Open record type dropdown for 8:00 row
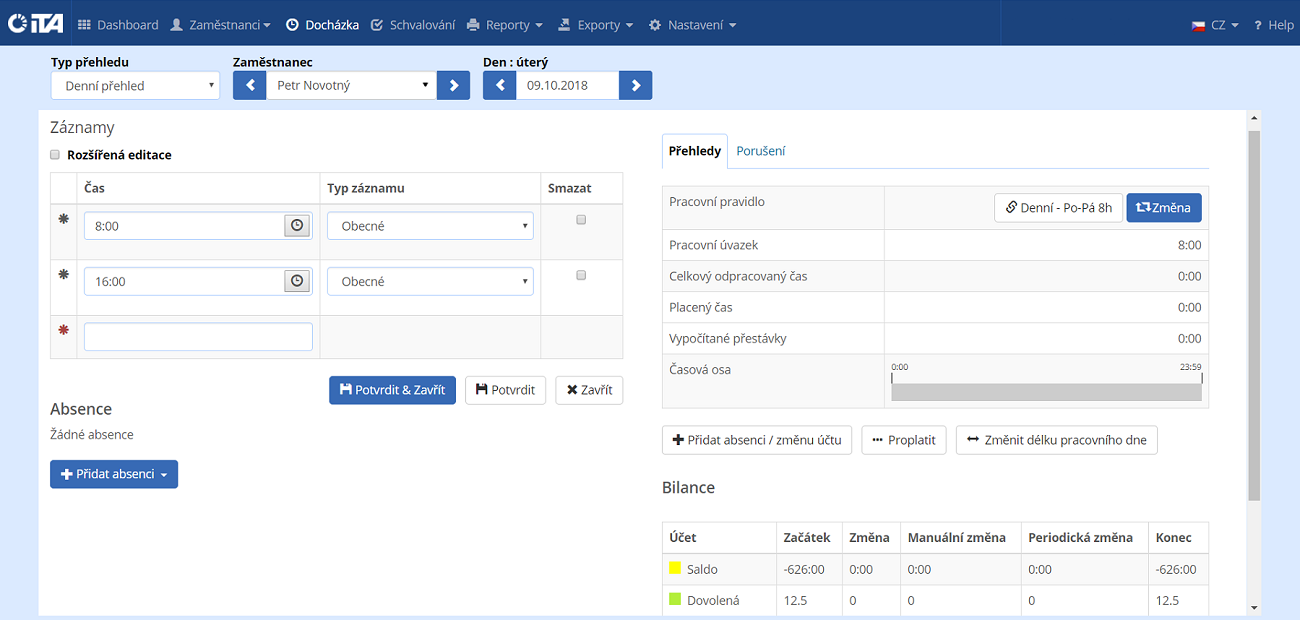1300x620 pixels. (x=430, y=226)
